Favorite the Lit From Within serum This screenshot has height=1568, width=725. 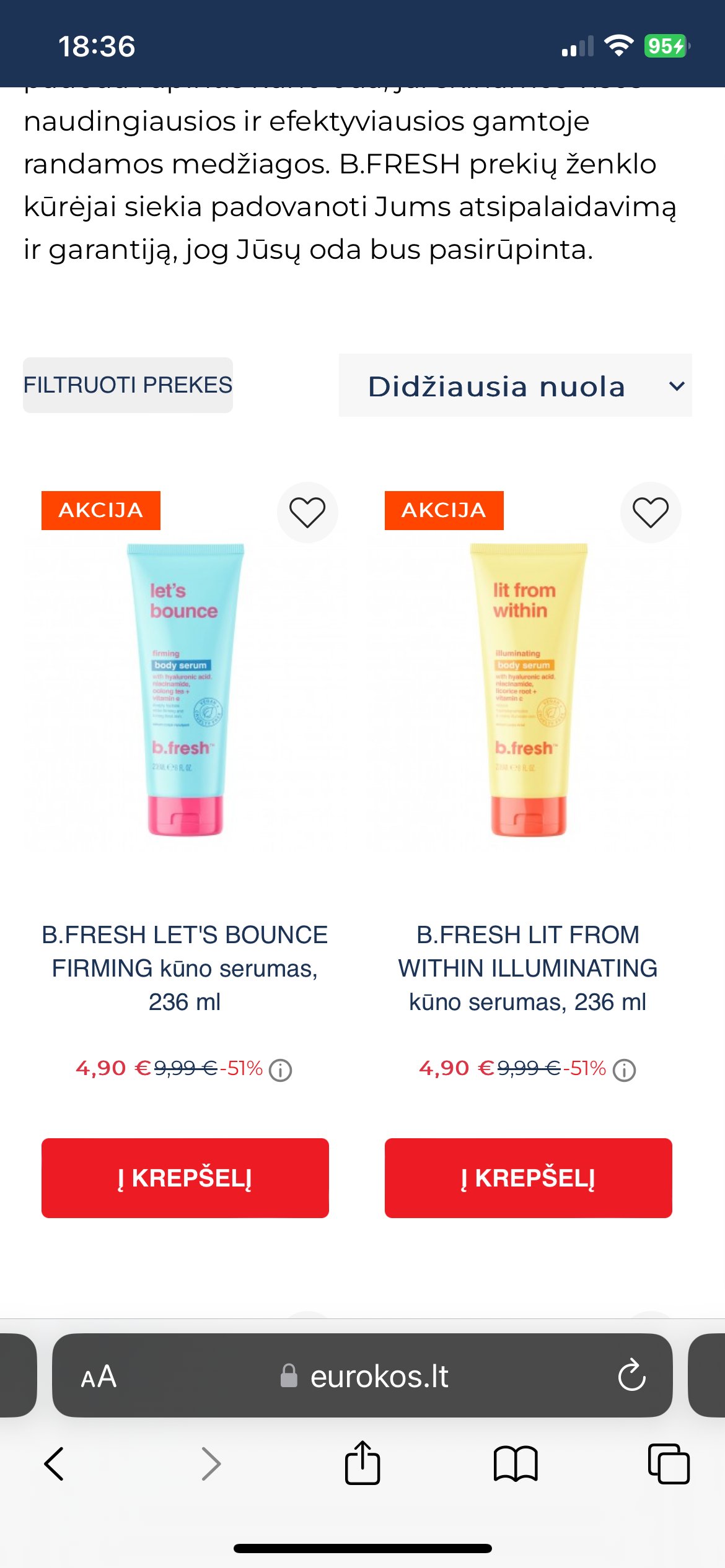click(651, 513)
